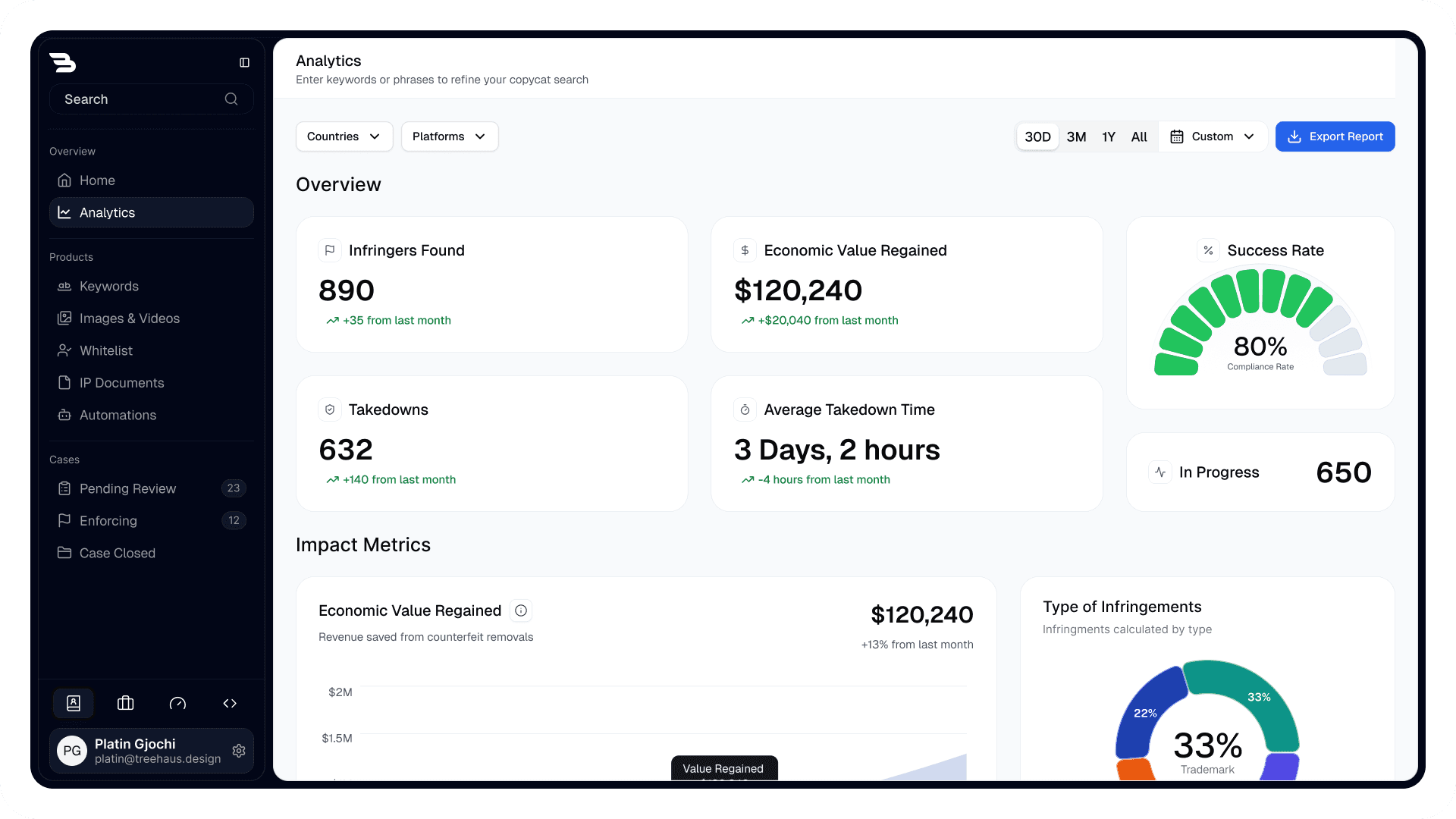Click info icon beside Economic Value Regained
Screen dimensions: 1456x819
point(521,610)
